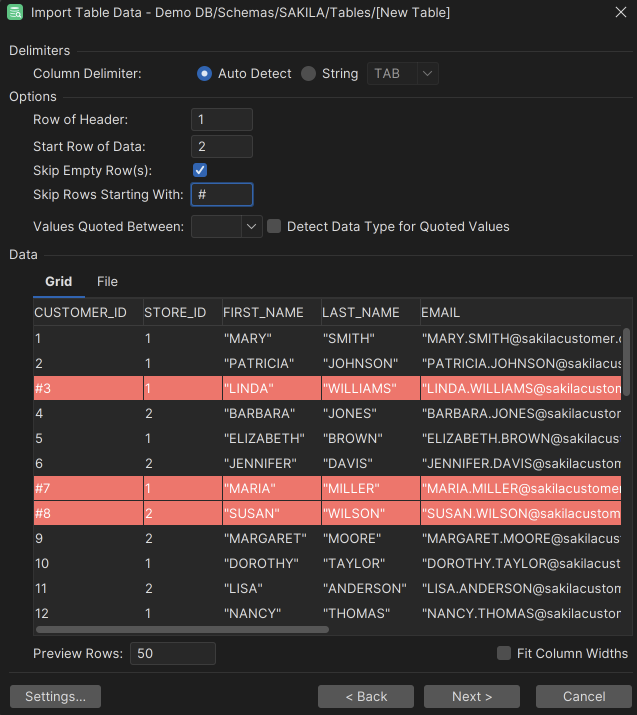Click the import dialog title bar icon
This screenshot has height=715, width=637.
[x=15, y=13]
